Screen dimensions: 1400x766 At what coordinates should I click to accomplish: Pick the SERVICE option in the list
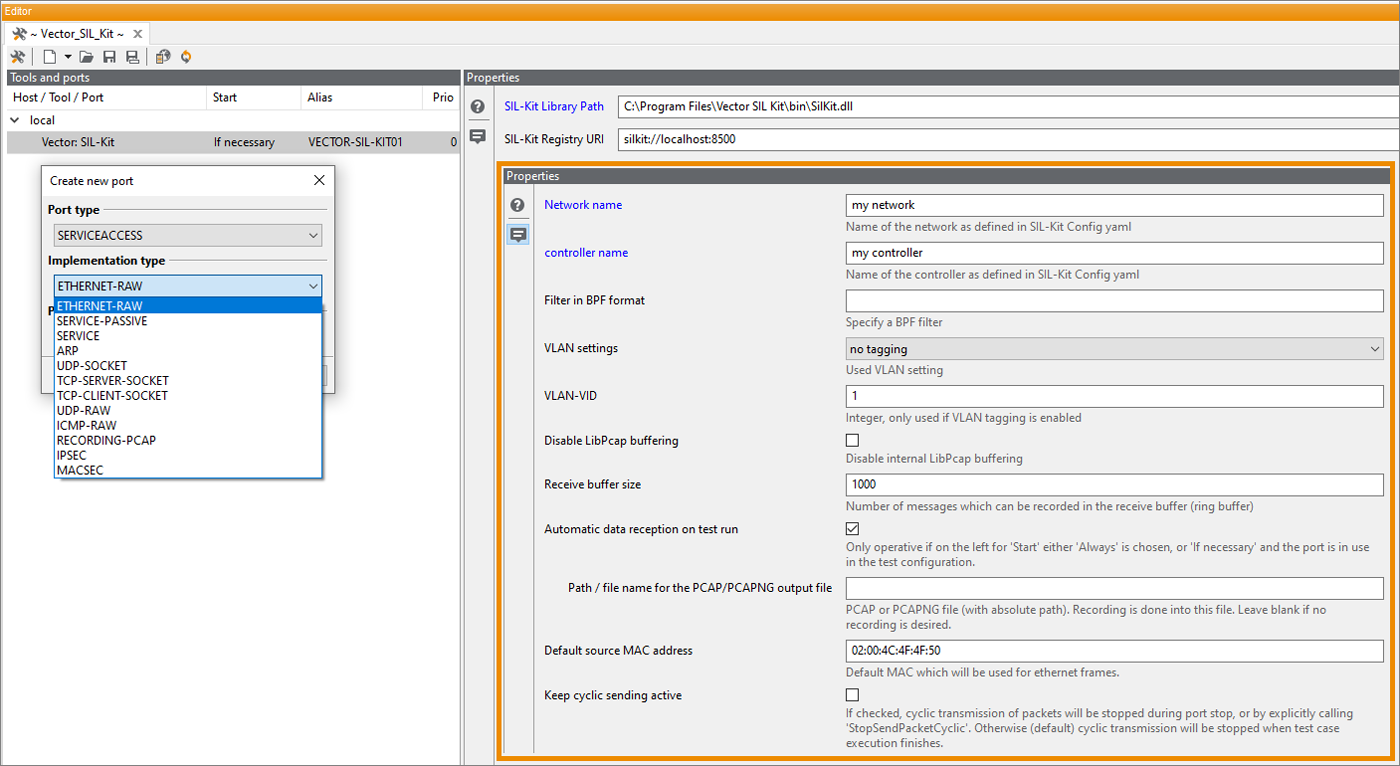(x=188, y=336)
